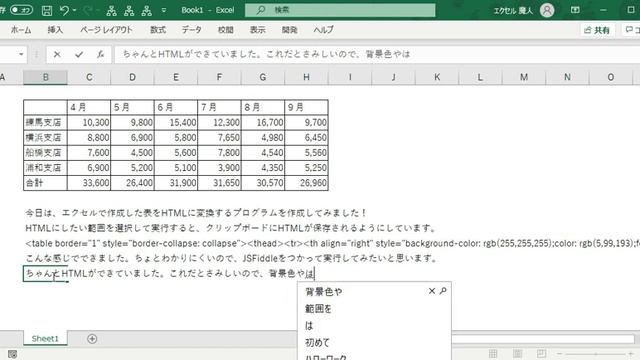Switch to Page Layout view icon
This screenshot has width=640, height=360.
(517, 353)
